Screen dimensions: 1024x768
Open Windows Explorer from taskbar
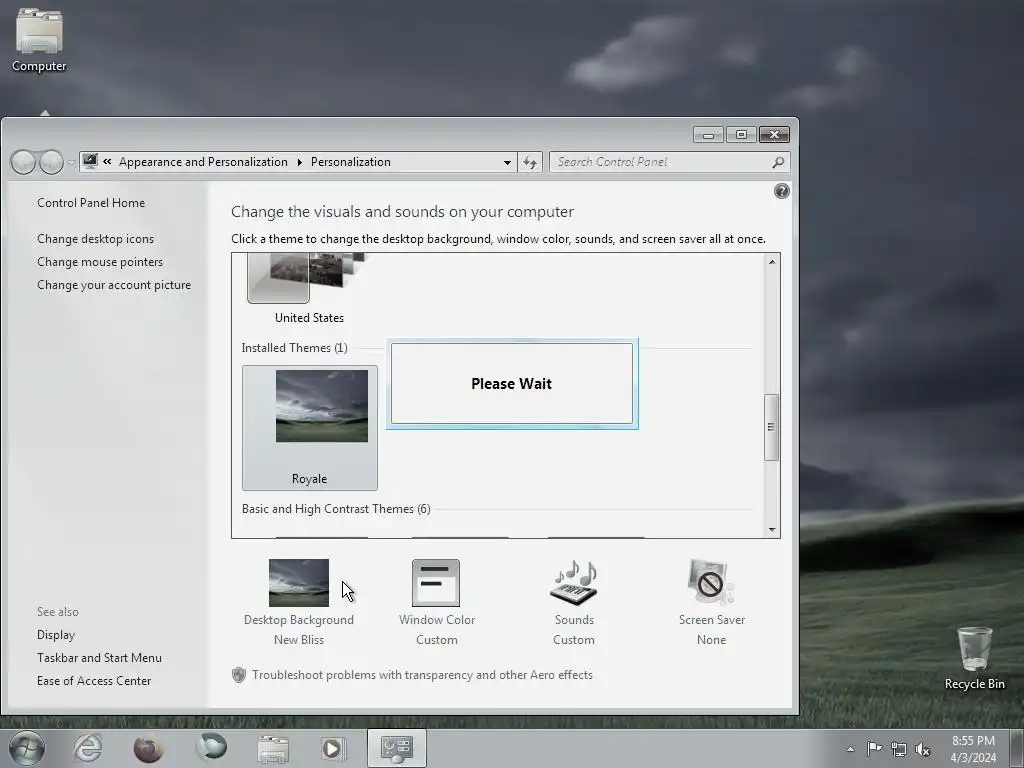tap(273, 748)
